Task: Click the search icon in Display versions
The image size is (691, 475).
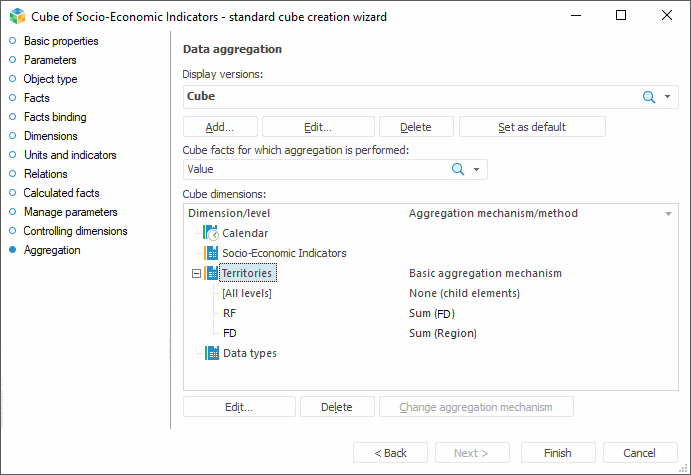Action: click(x=648, y=97)
